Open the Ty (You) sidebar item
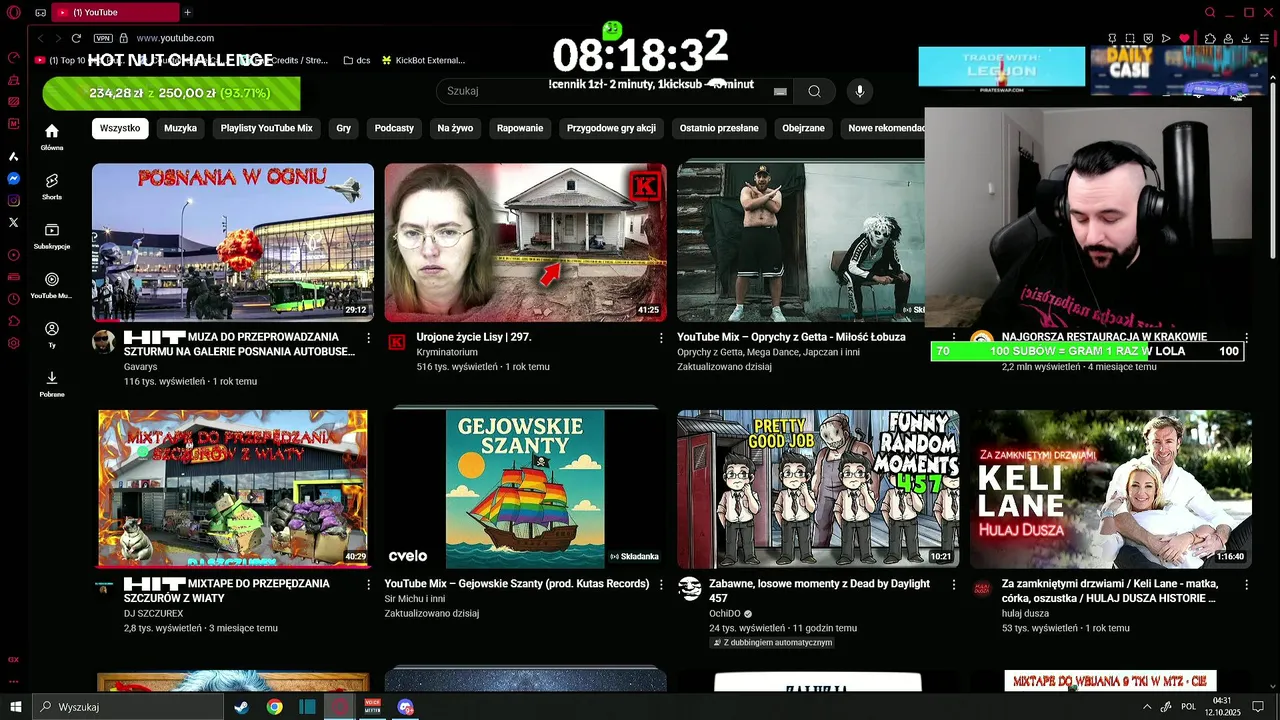Screen dimensions: 1280x720 point(52,334)
